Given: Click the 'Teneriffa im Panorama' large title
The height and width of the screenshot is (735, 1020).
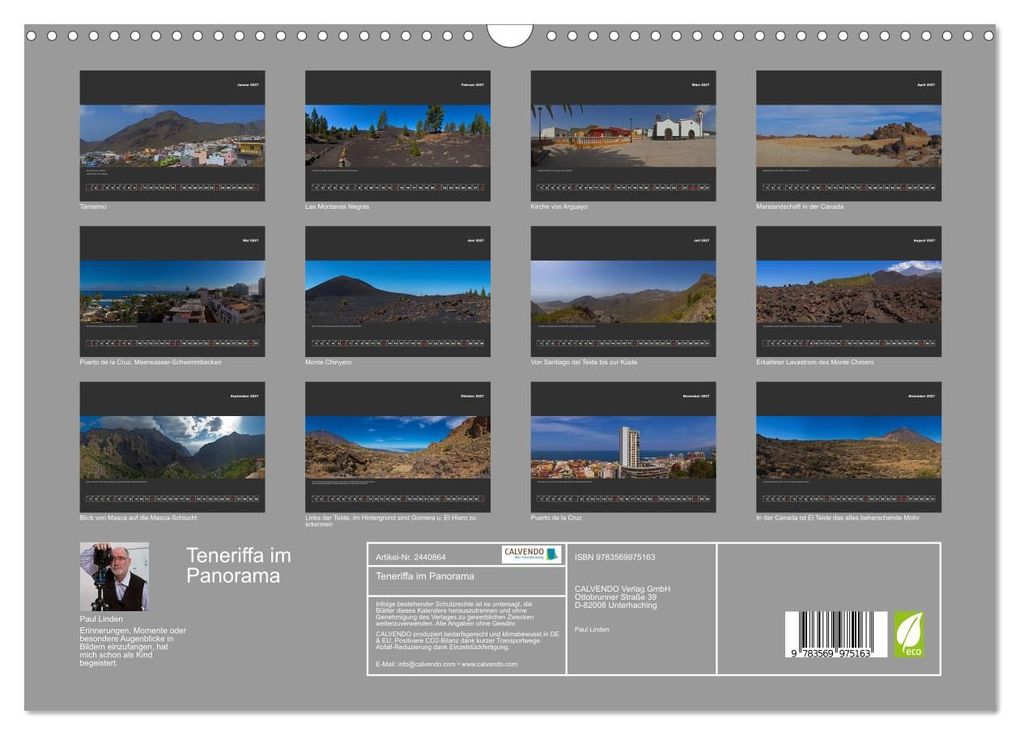Looking at the screenshot, I should pyautogui.click(x=238, y=565).
